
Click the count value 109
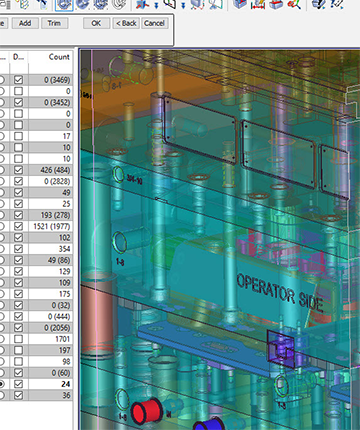(x=64, y=283)
